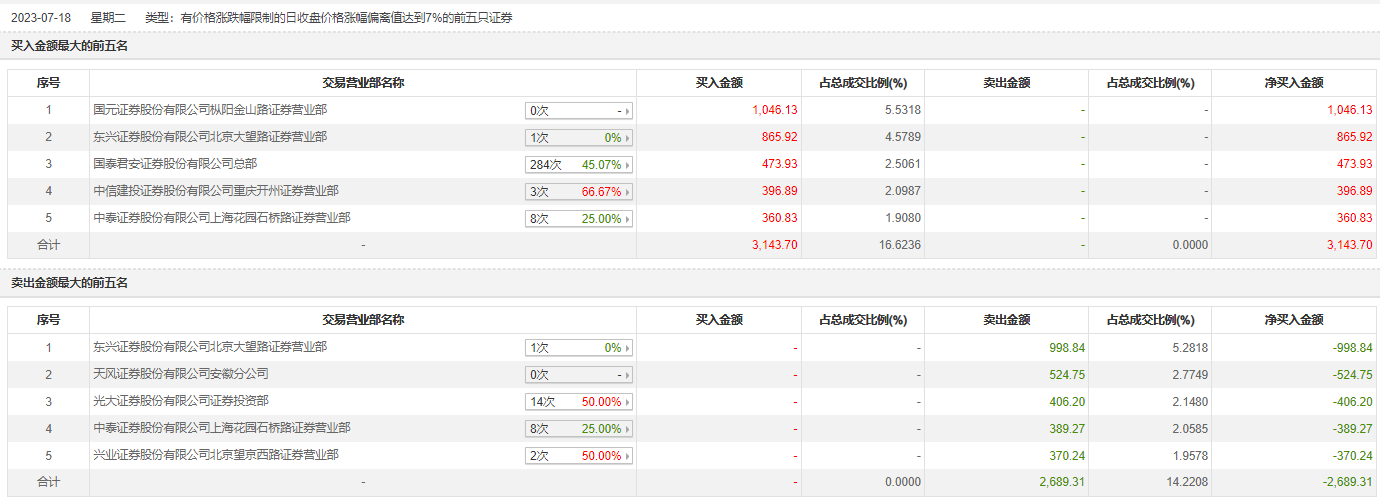Image resolution: width=1380 pixels, height=500 pixels.
Task: Click the 389.27 sell amount cell
Action: [x=1068, y=429]
